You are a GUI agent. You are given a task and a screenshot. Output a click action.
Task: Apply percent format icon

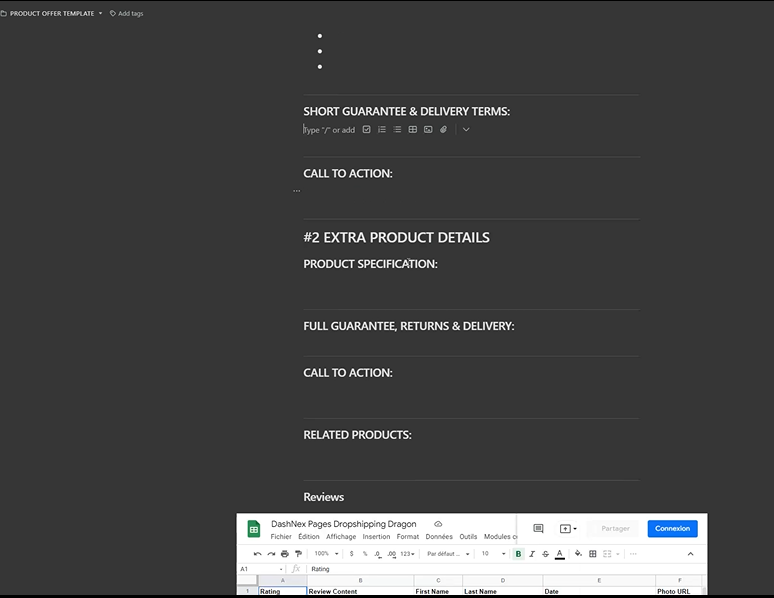point(365,554)
